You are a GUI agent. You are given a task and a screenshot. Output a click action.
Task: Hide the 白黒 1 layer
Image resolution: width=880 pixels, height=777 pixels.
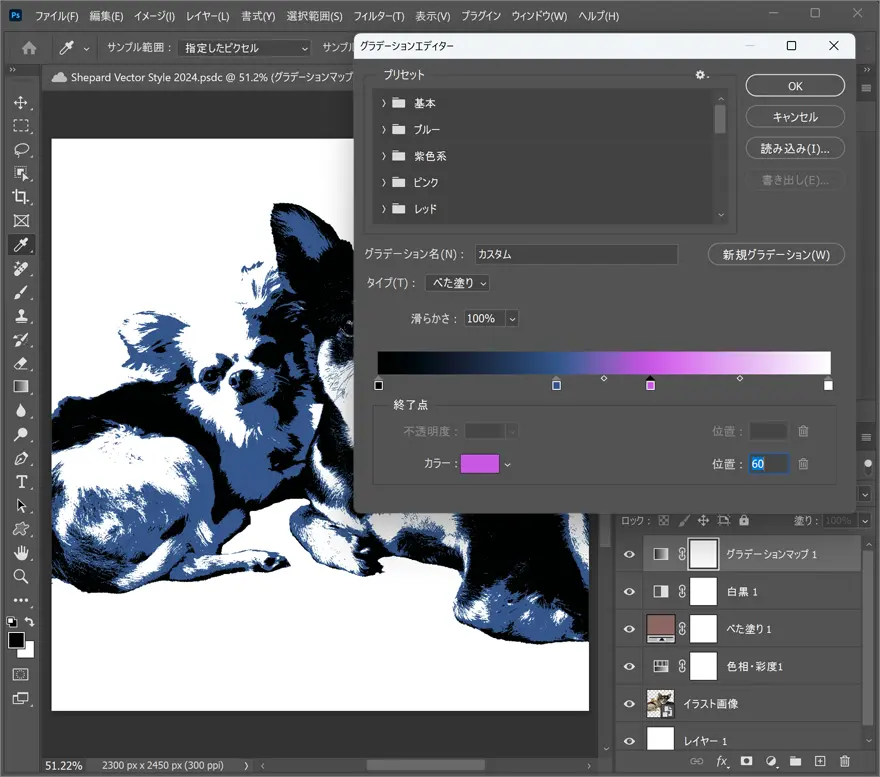point(629,592)
